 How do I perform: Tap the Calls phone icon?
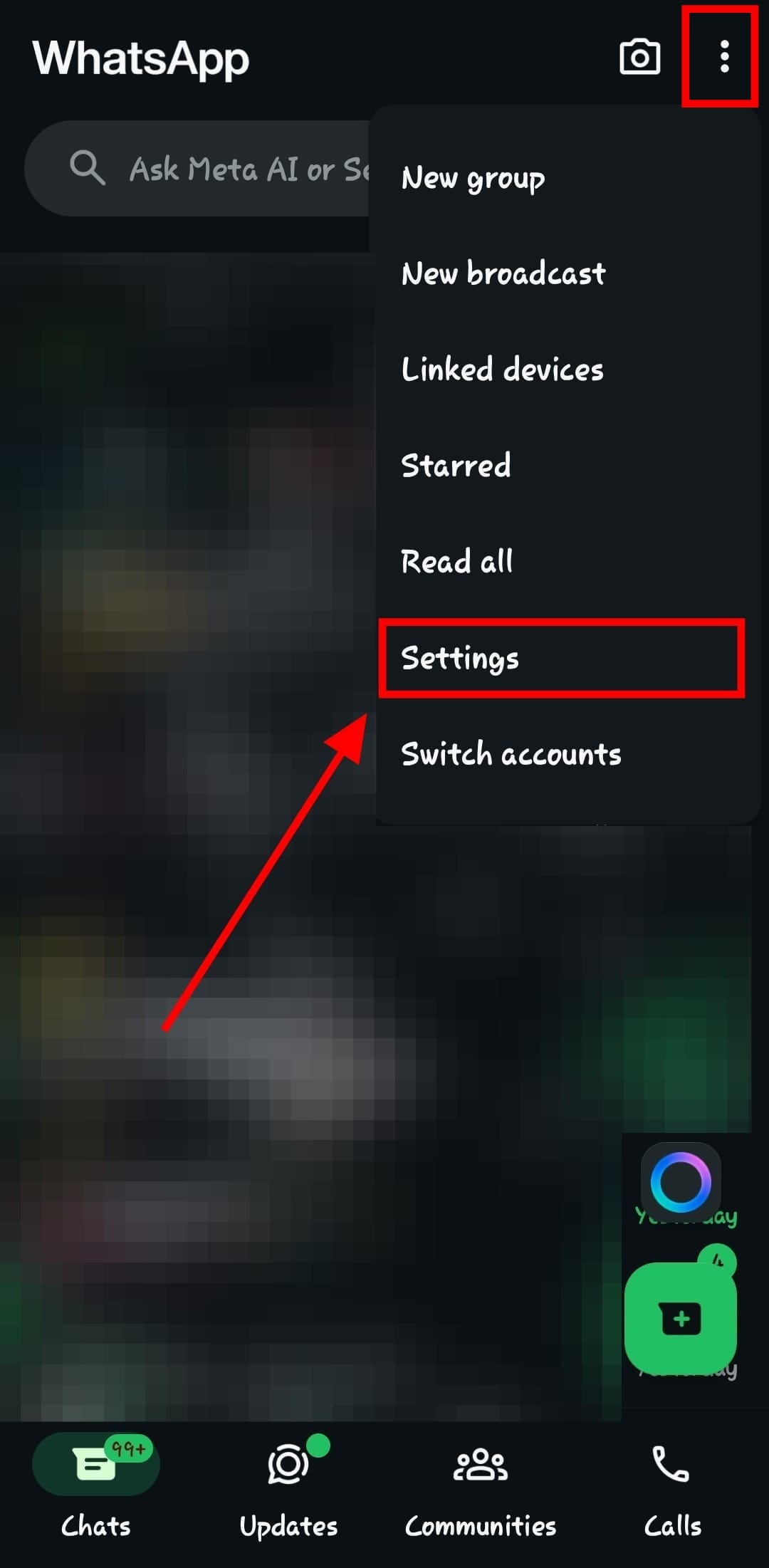671,1464
